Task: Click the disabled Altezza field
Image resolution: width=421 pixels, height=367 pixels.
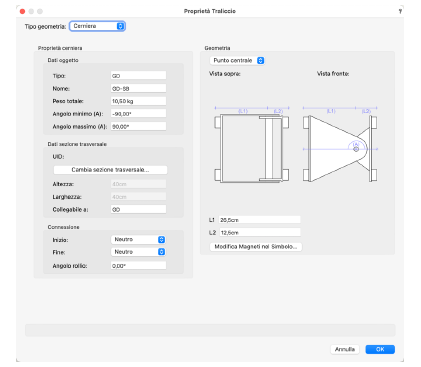Action: point(138,184)
